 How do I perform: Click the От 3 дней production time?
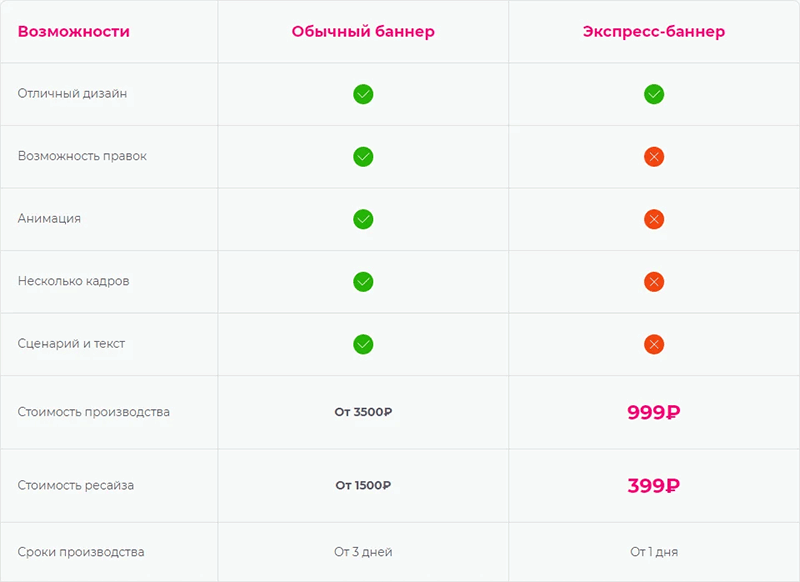(363, 552)
